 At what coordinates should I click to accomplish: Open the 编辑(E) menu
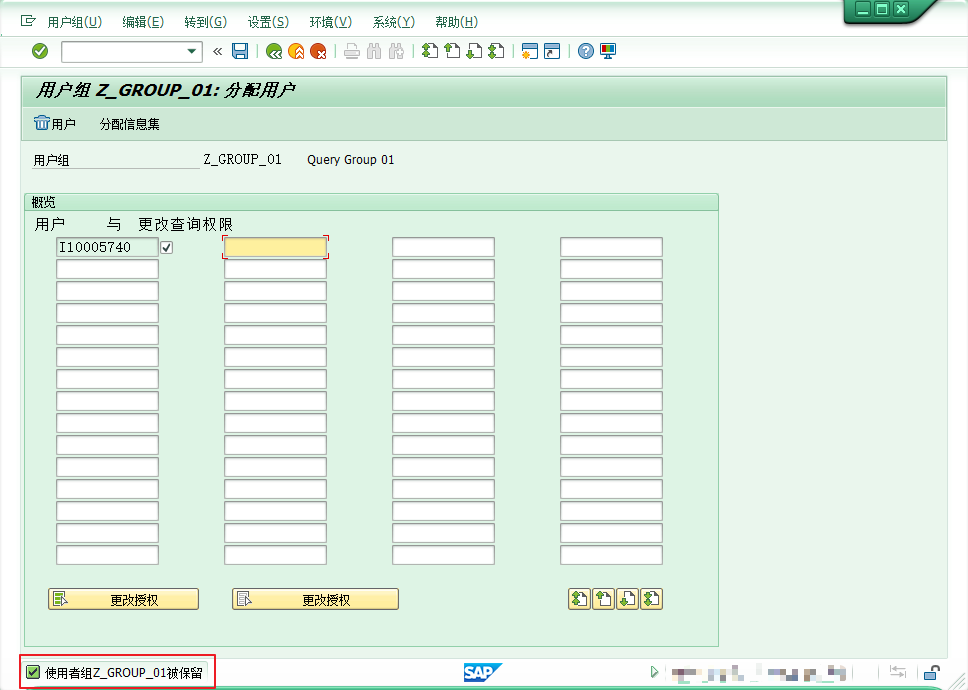coord(143,22)
